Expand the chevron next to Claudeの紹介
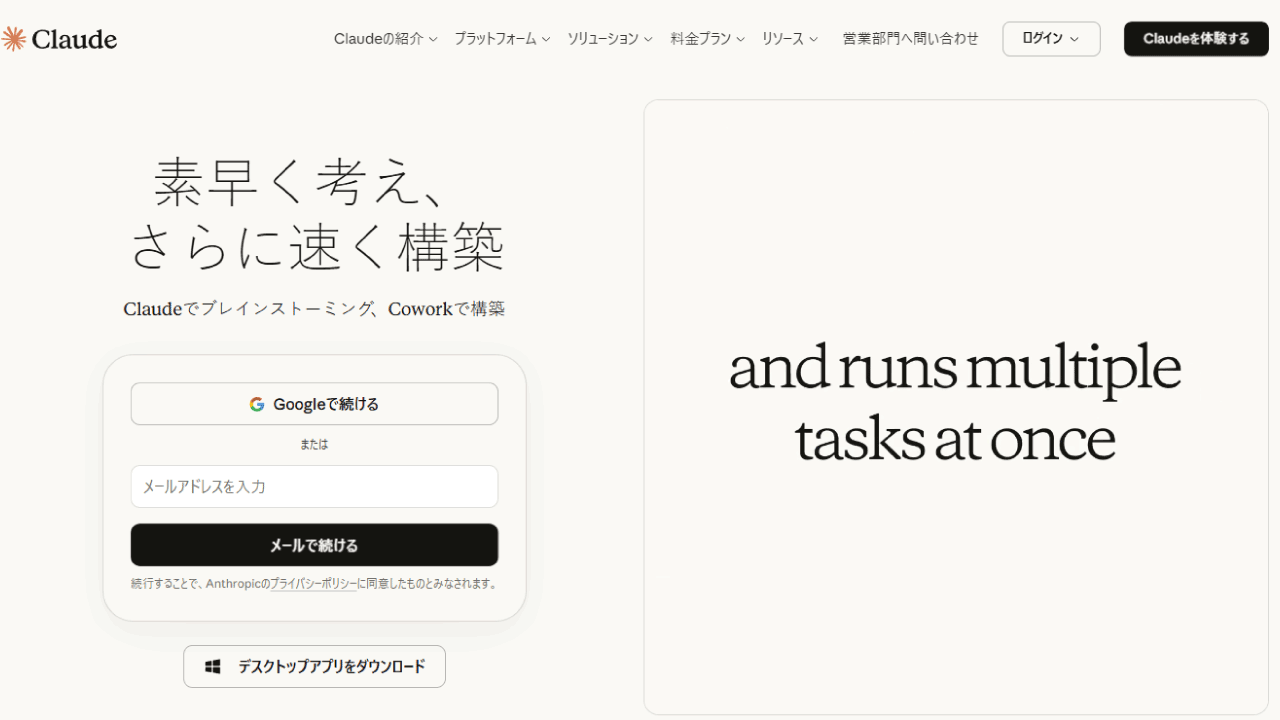The image size is (1280, 720). coord(433,40)
